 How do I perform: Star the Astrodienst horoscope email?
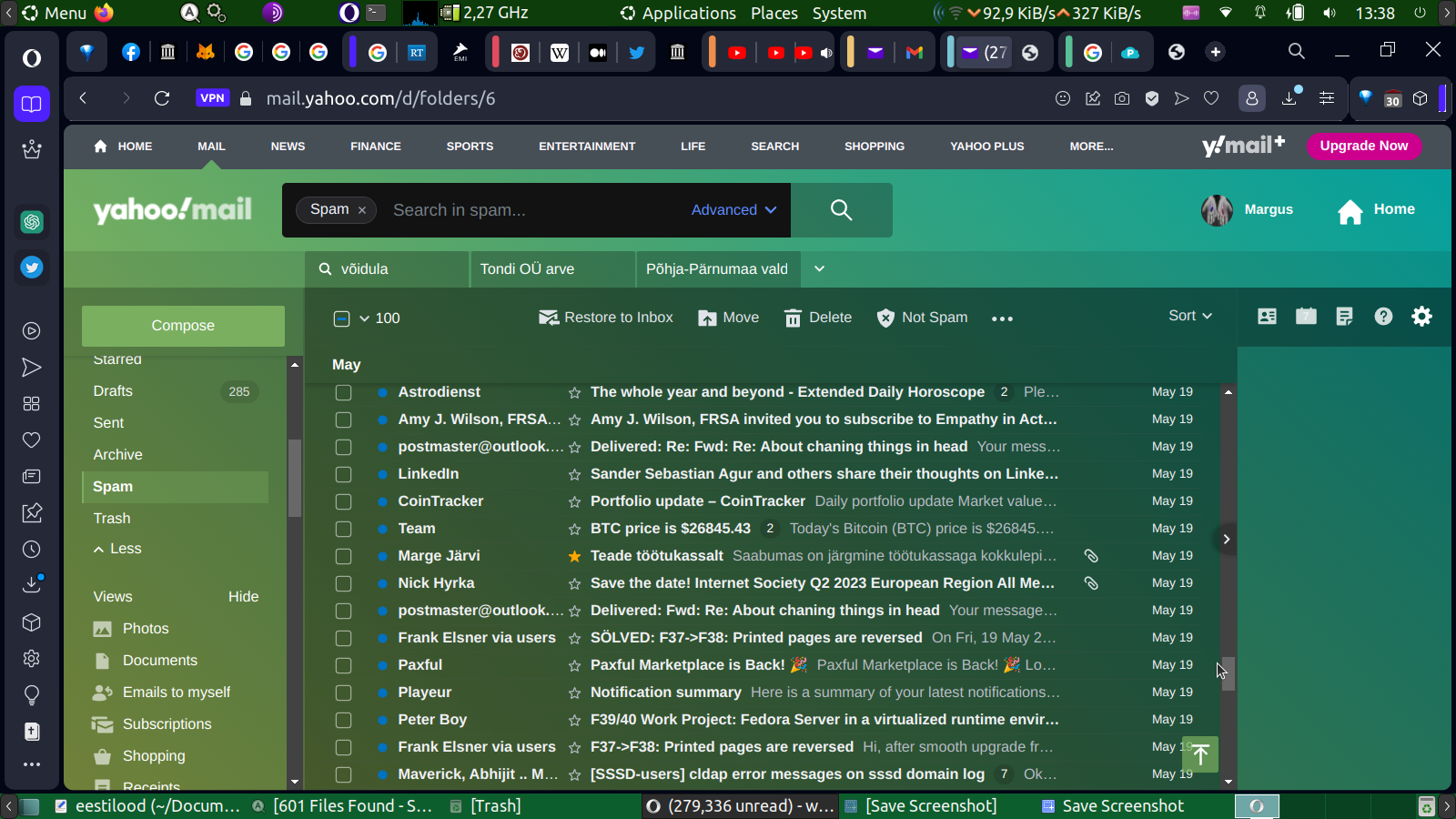click(x=574, y=392)
